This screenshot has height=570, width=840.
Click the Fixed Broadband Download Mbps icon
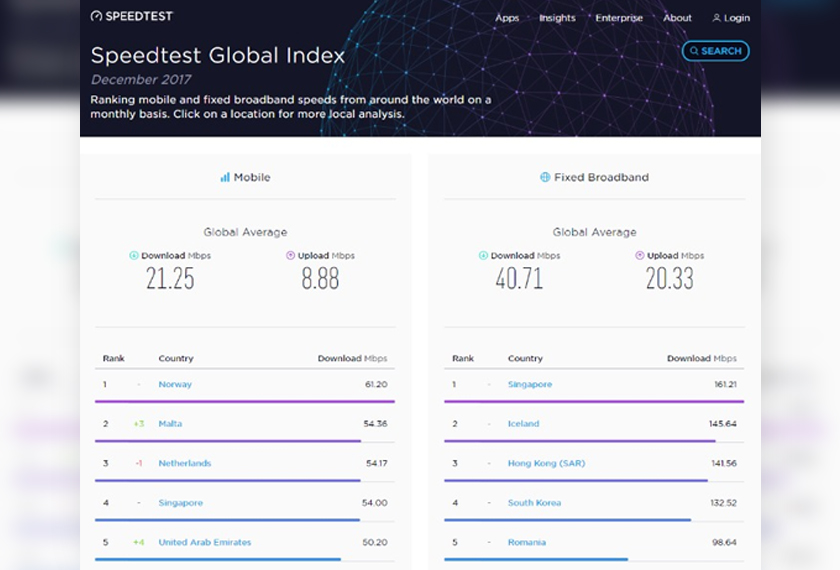483,256
